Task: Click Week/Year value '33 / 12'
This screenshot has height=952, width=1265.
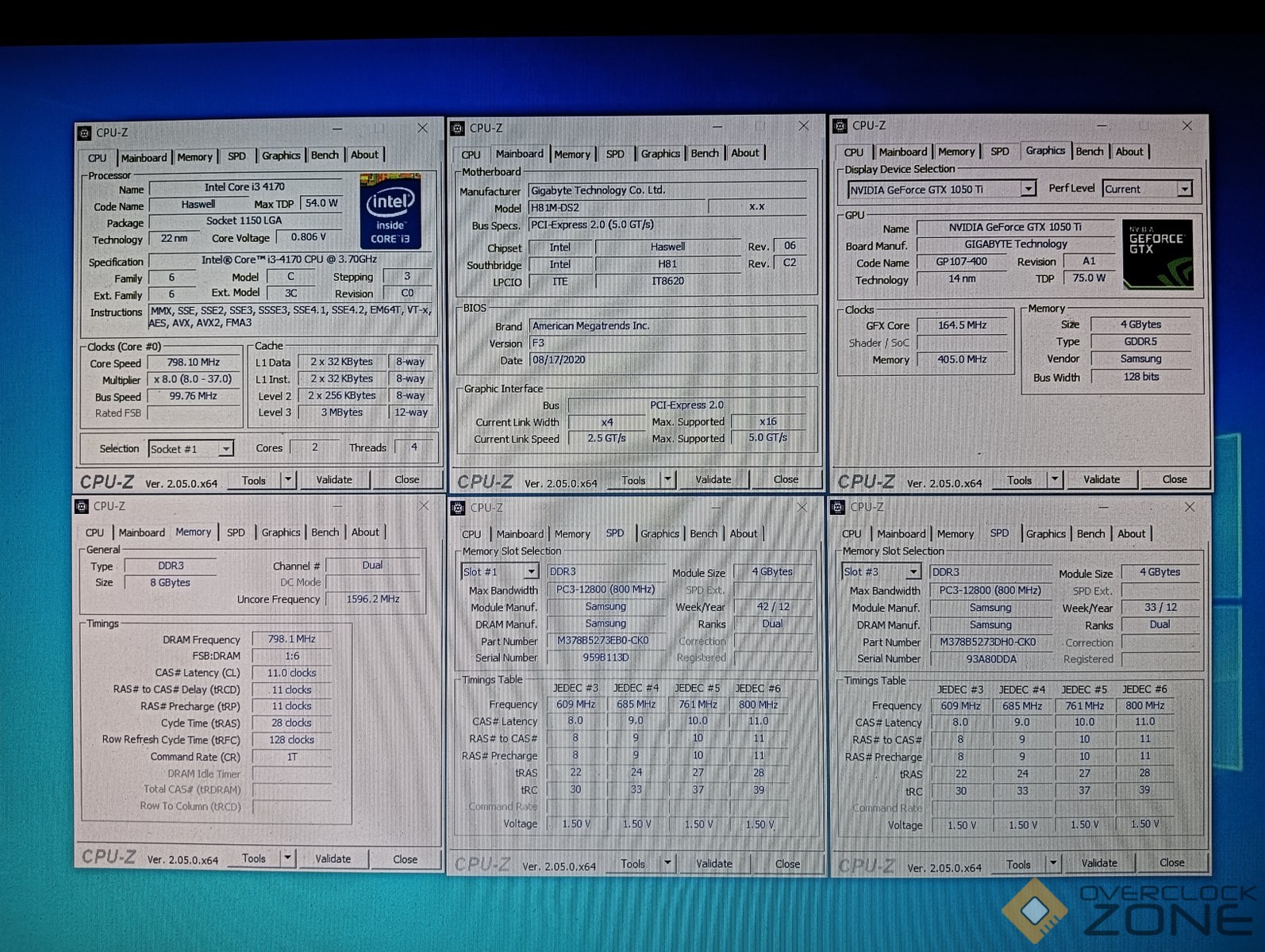Action: pyautogui.click(x=1160, y=608)
